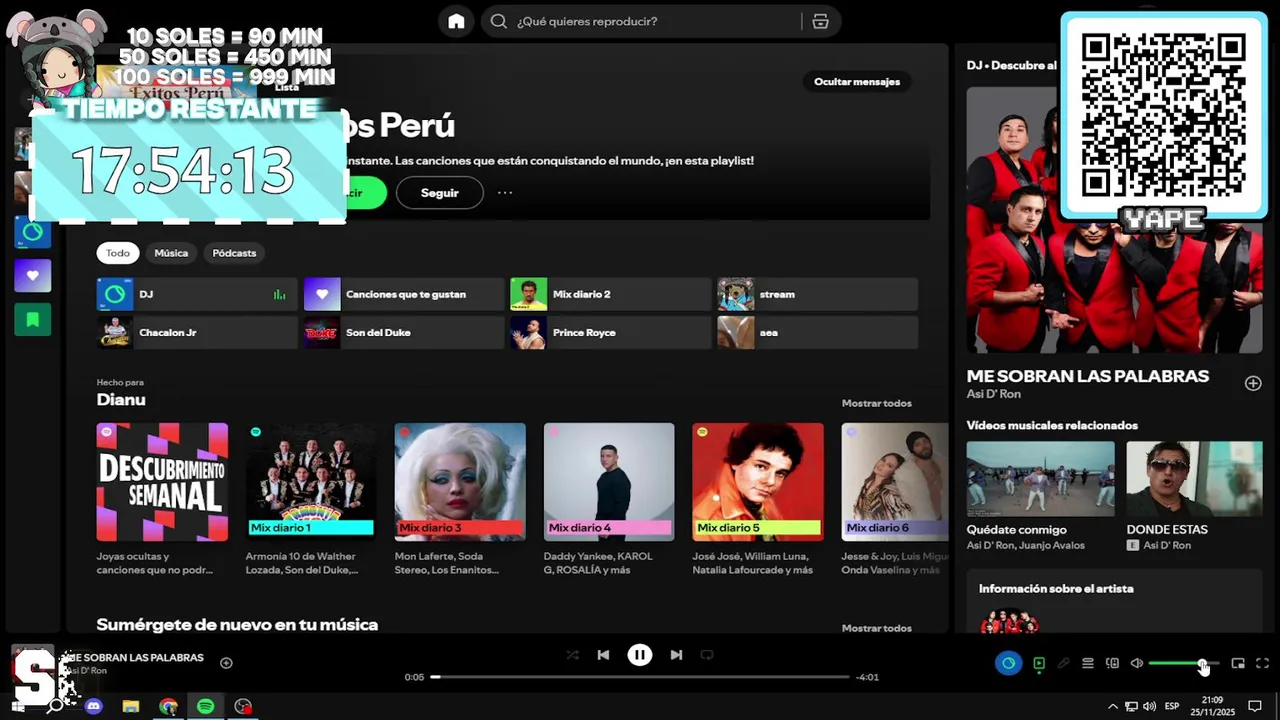Click the search magnifier icon in top bar
The width and height of the screenshot is (1280, 720).
pyautogui.click(x=499, y=21)
